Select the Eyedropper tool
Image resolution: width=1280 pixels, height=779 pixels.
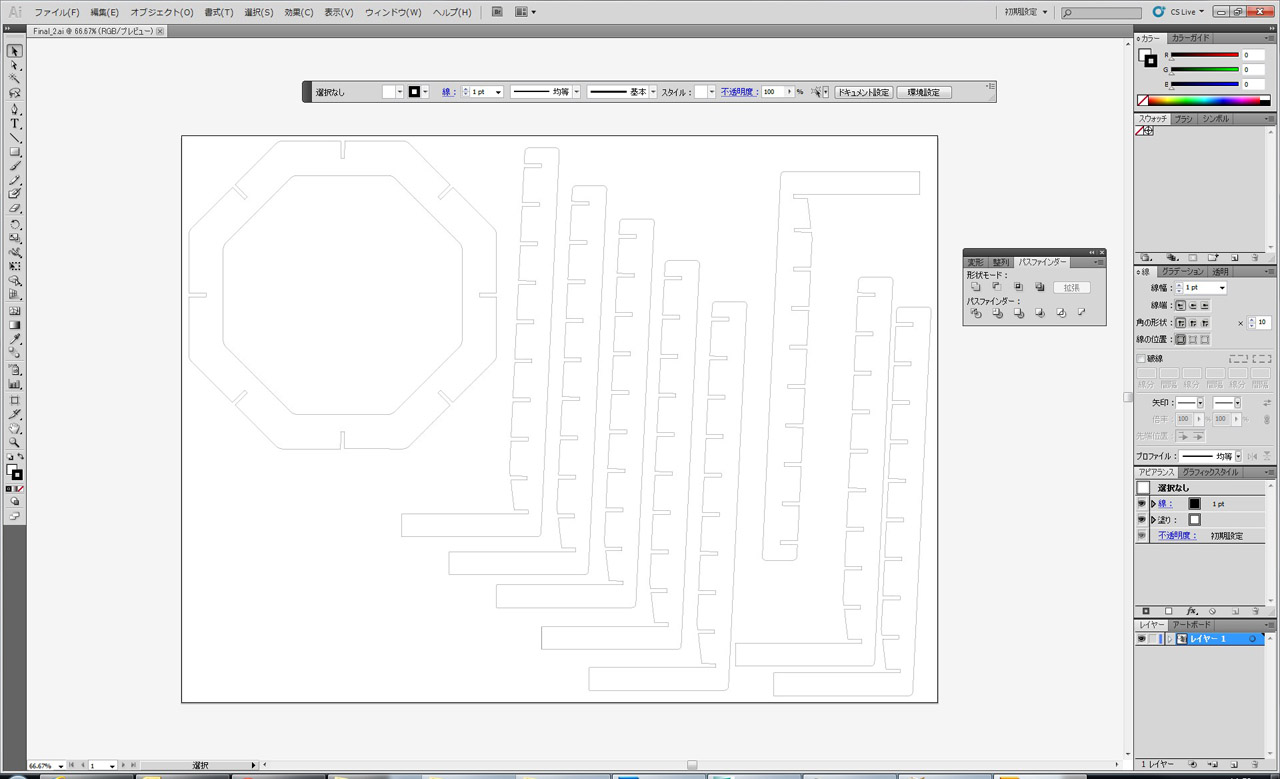(x=15, y=340)
